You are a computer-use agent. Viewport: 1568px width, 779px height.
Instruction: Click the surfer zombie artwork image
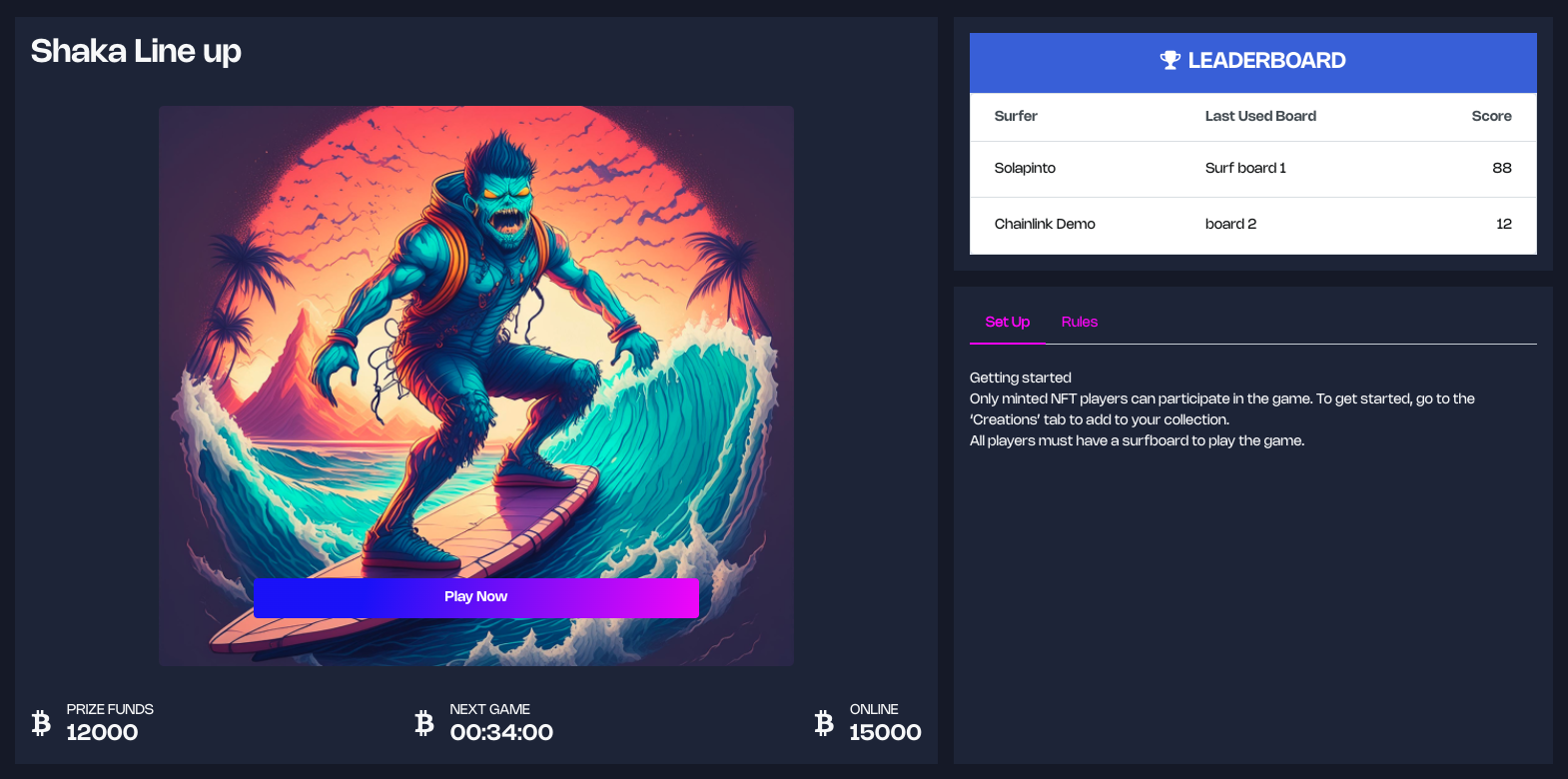tap(476, 386)
